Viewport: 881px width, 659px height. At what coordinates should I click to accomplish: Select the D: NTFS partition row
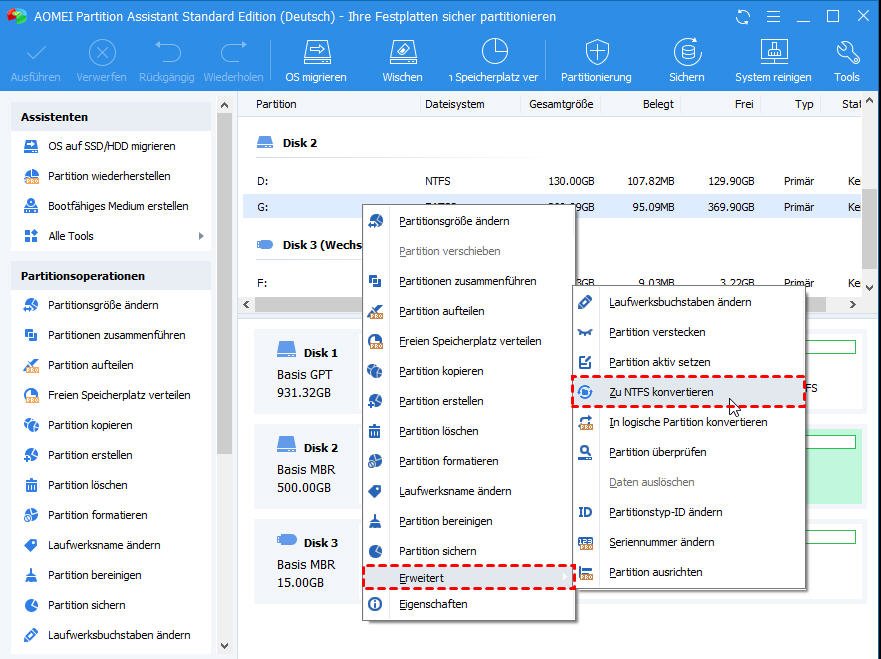[x=552, y=181]
